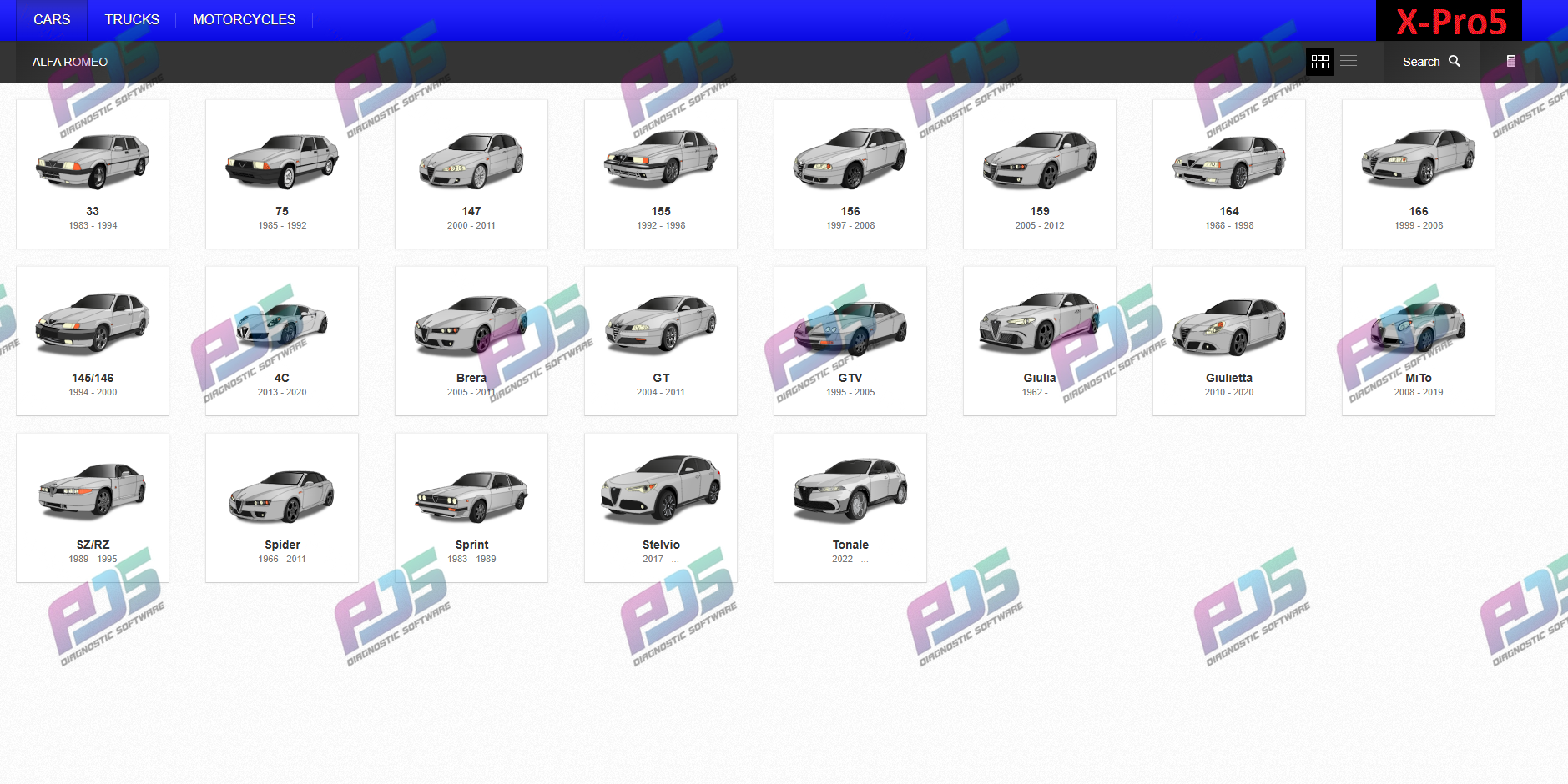Choose the Brera car thumbnail
This screenshot has height=784, width=1568.
point(471,324)
